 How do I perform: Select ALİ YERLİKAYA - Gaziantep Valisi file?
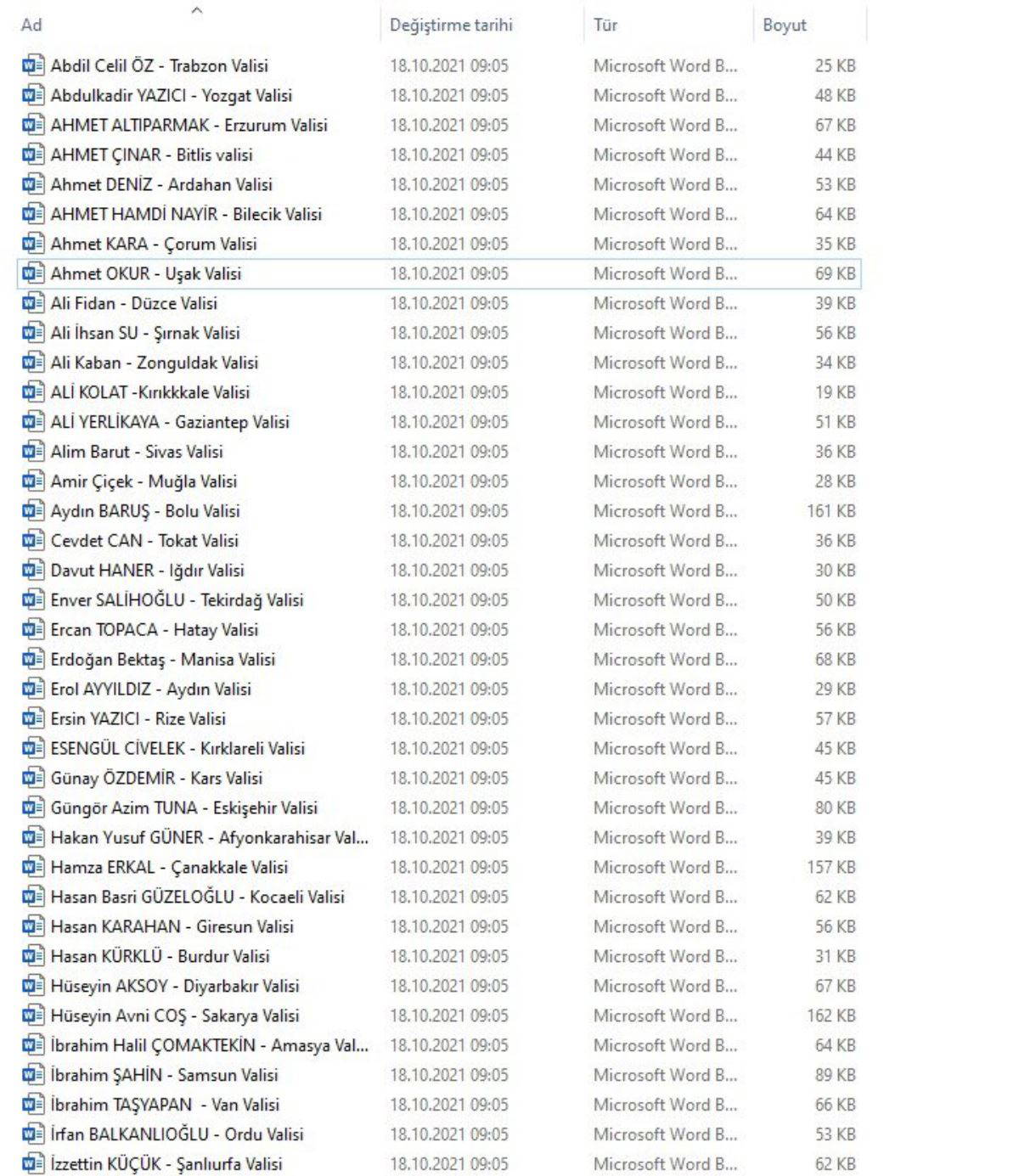[170, 422]
